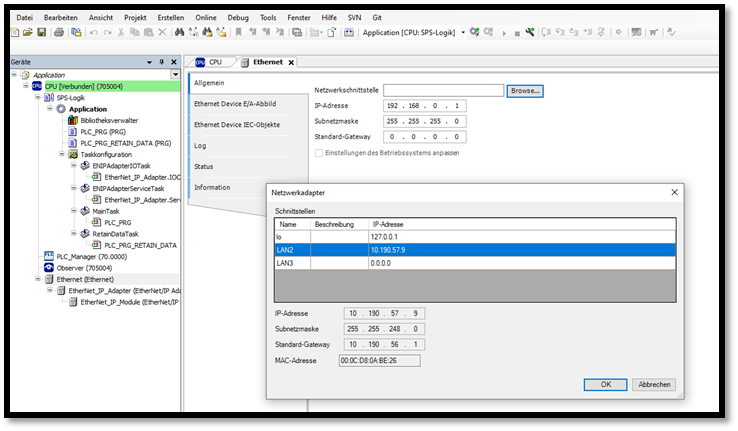Click the Print toolbar icon
Viewport: 738px width, 431px height.
click(x=60, y=33)
